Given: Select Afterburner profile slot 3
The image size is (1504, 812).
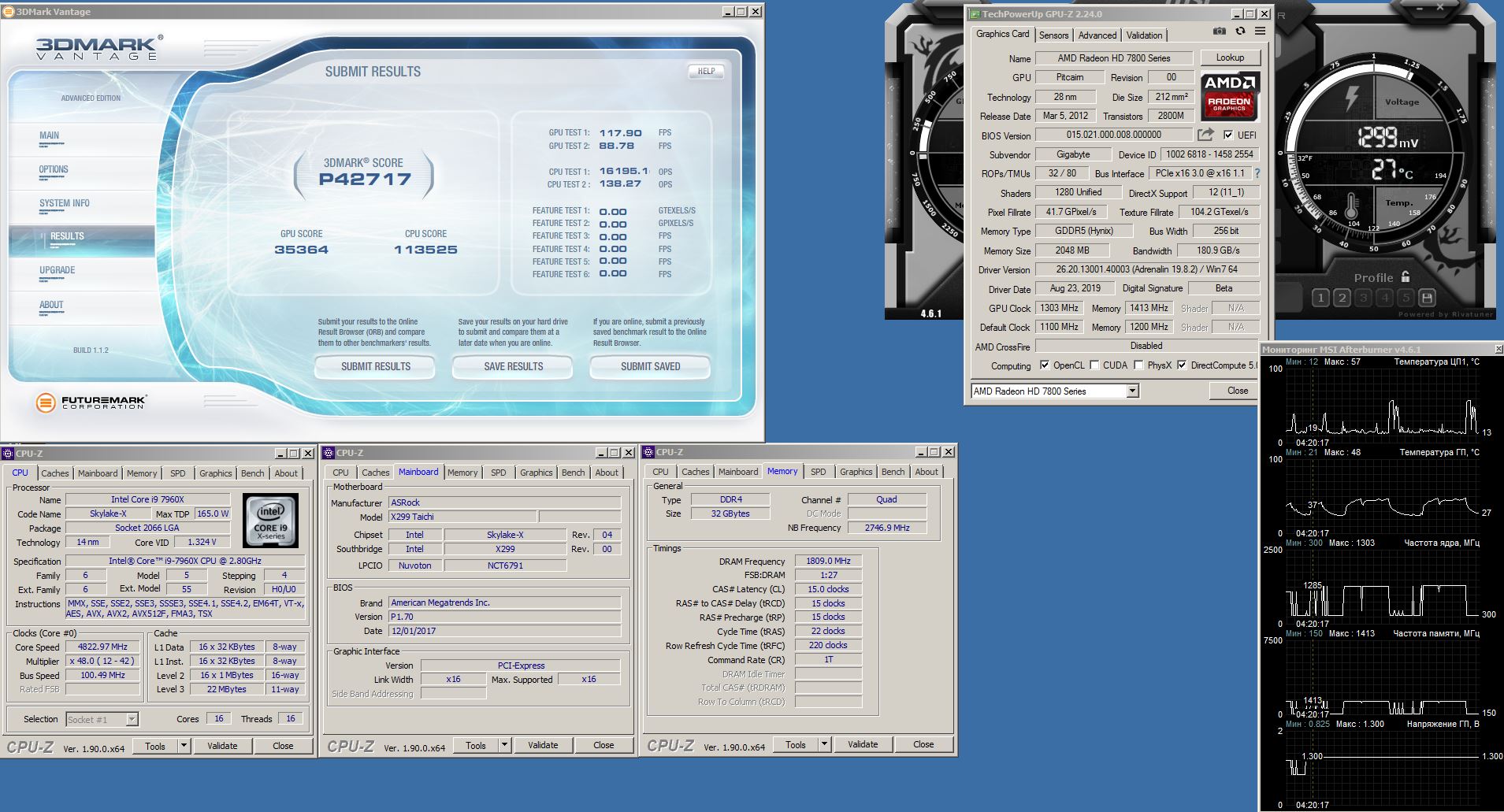Looking at the screenshot, I should click(1364, 298).
